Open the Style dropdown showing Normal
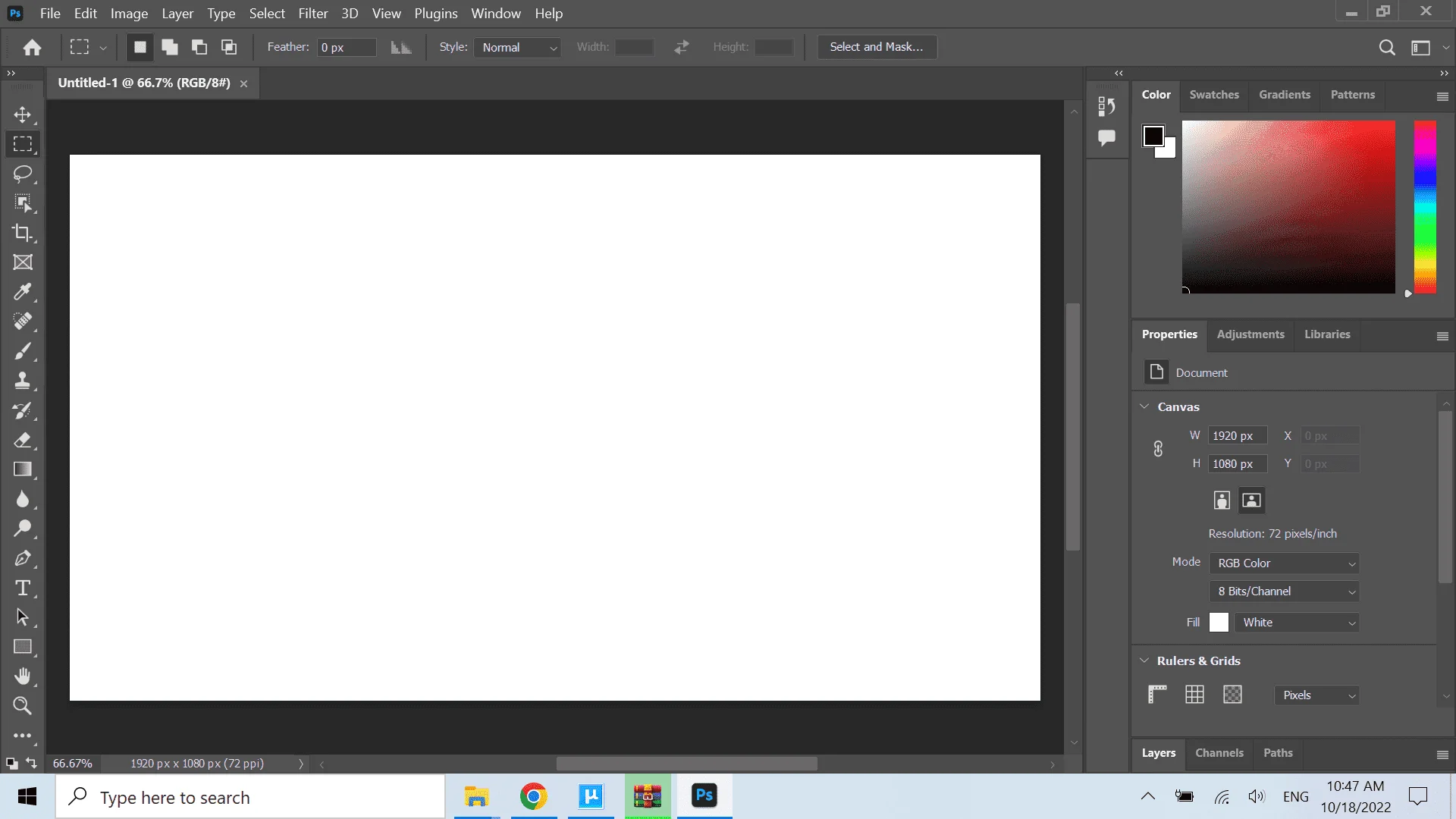 [518, 47]
